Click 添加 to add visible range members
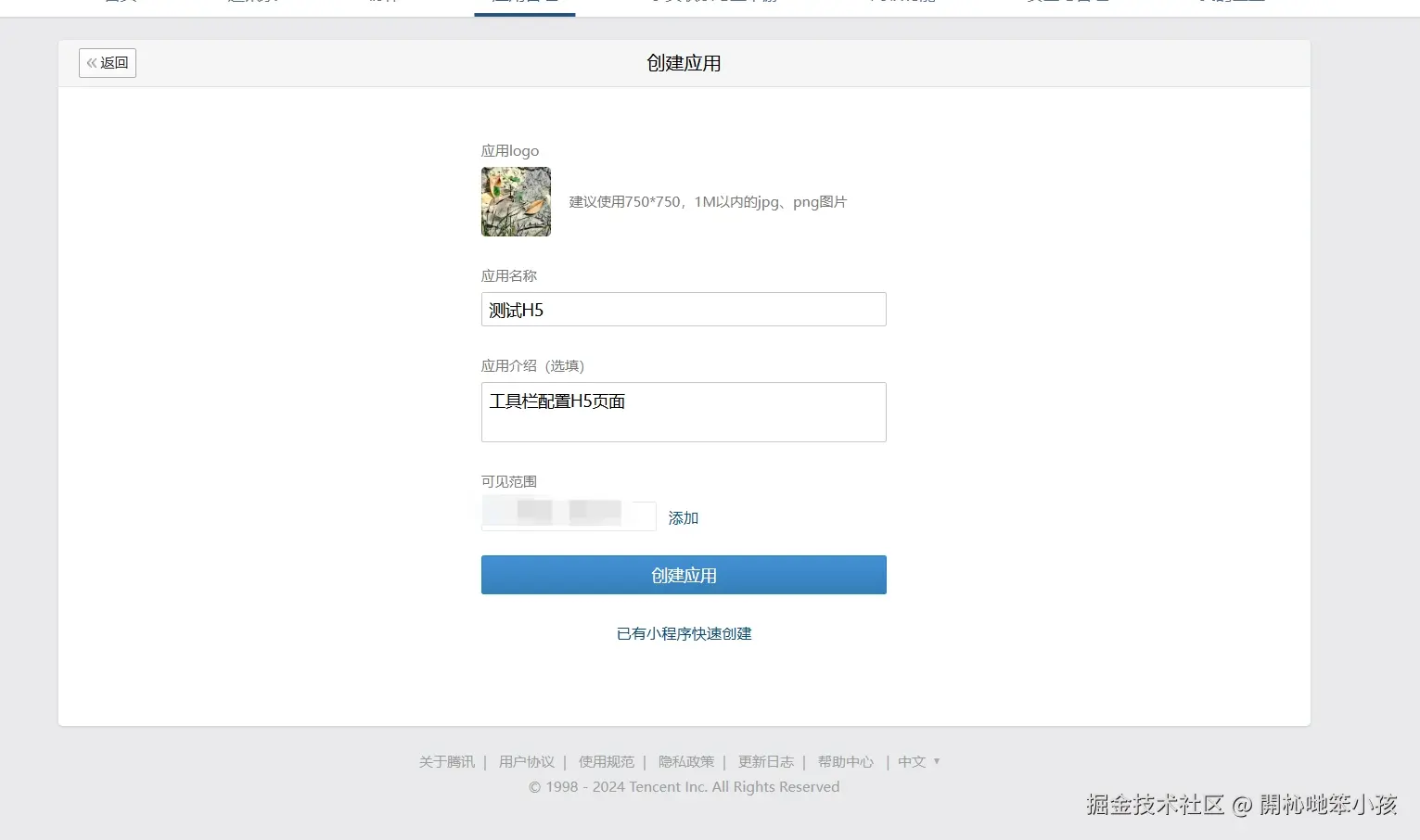 pos(683,517)
